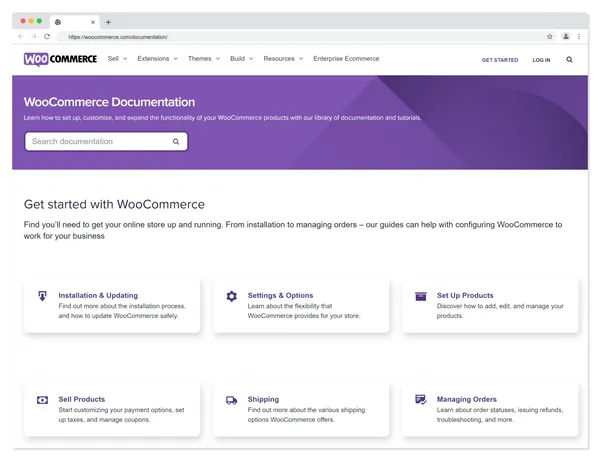The width and height of the screenshot is (600, 460).
Task: Click the WooCommerce logo
Action: [x=60, y=59]
